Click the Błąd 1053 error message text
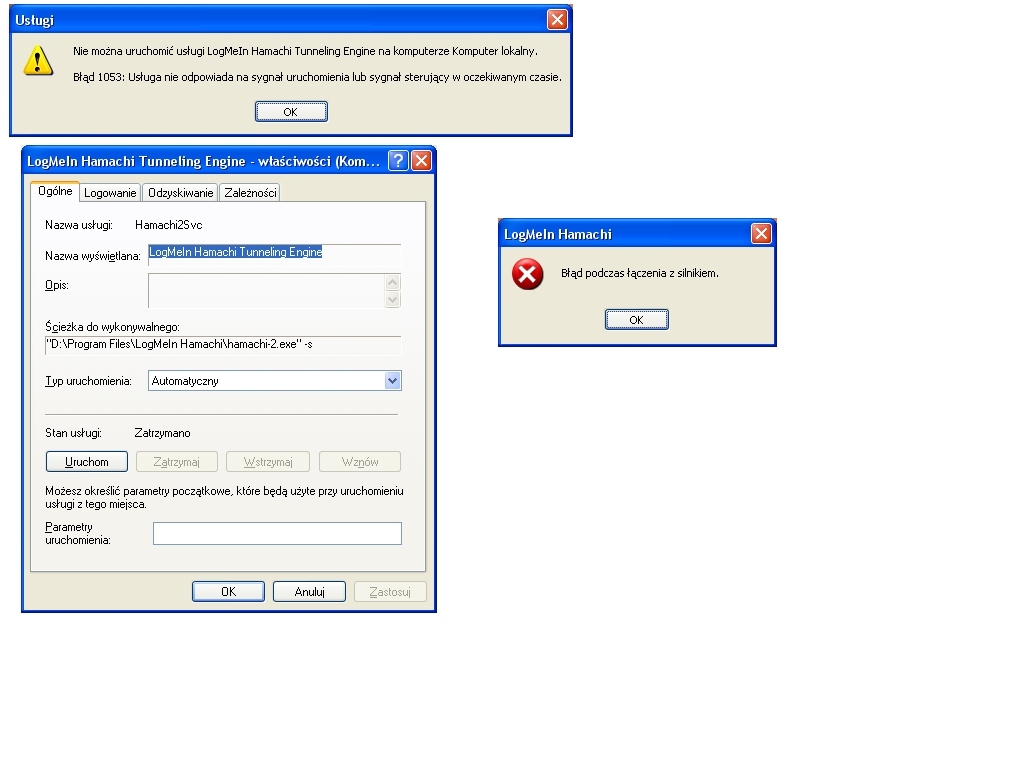 (x=317, y=77)
